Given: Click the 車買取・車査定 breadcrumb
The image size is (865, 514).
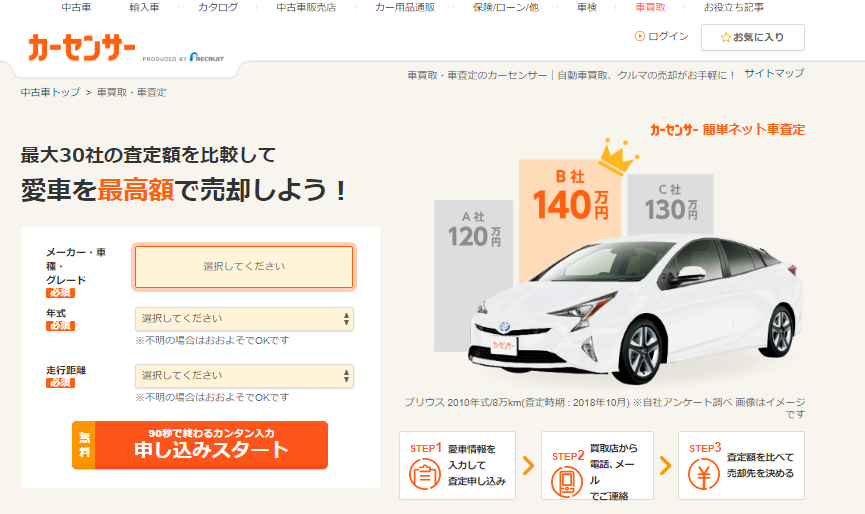Looking at the screenshot, I should [x=132, y=92].
